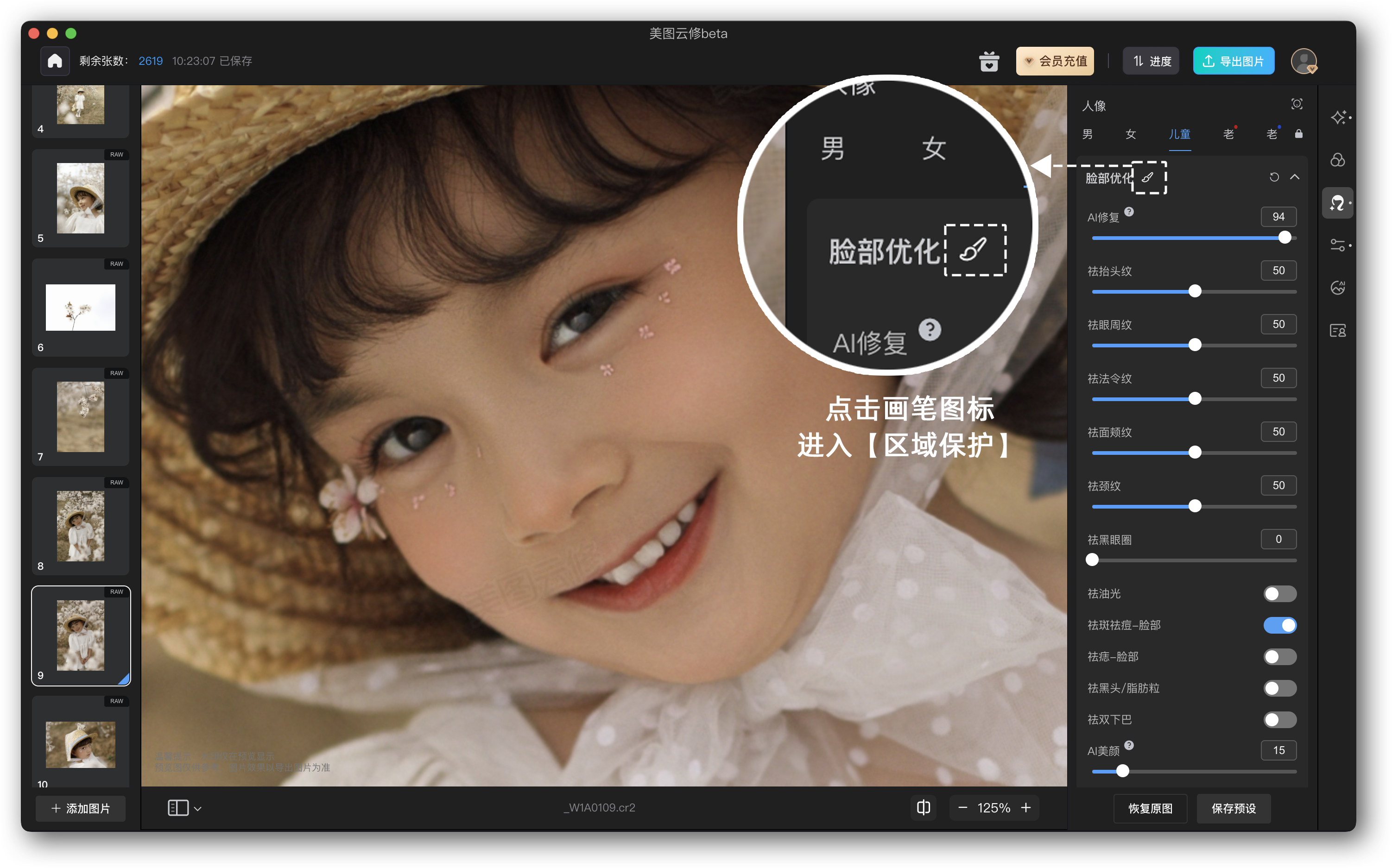
Task: Turn off the 祛斑祛痘-脸部 switch
Action: click(1279, 625)
